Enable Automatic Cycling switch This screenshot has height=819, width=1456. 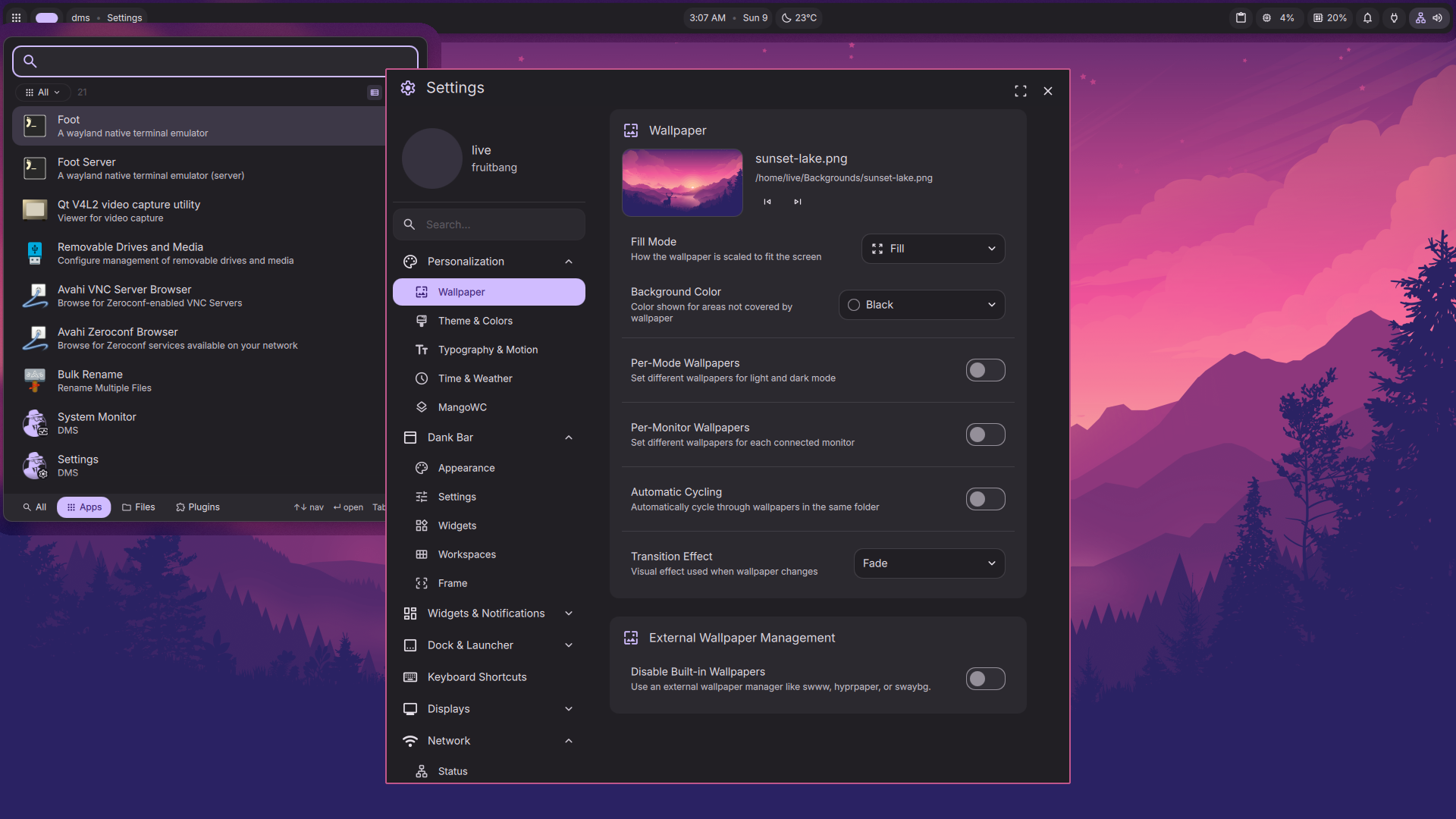point(985,499)
